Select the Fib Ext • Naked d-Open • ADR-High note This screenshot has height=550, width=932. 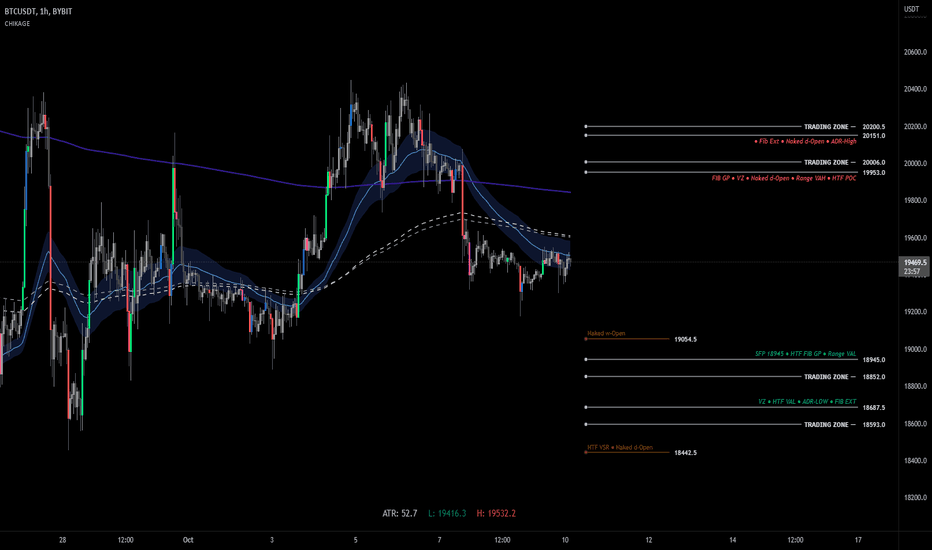[x=805, y=142]
